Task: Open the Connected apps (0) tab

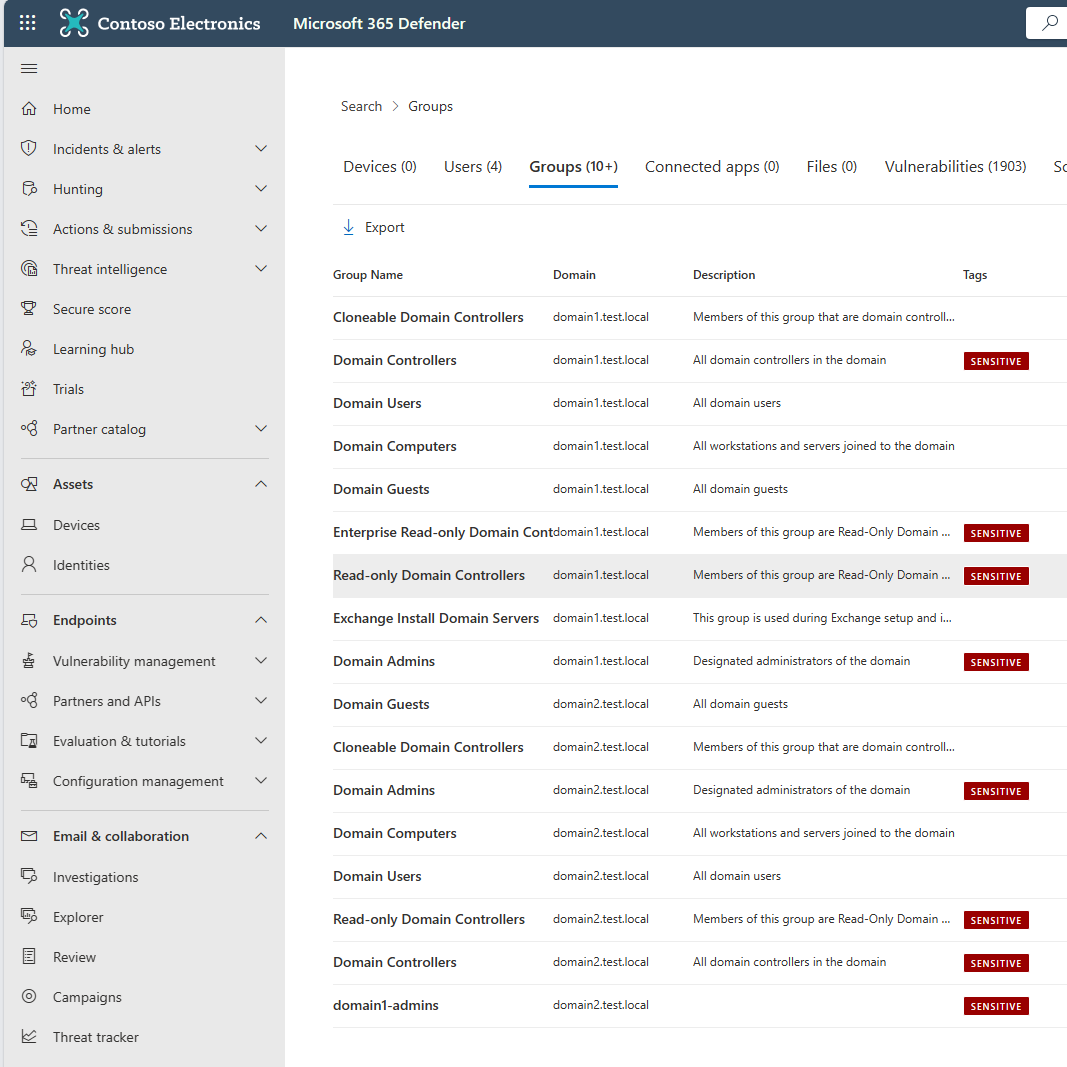Action: [712, 167]
